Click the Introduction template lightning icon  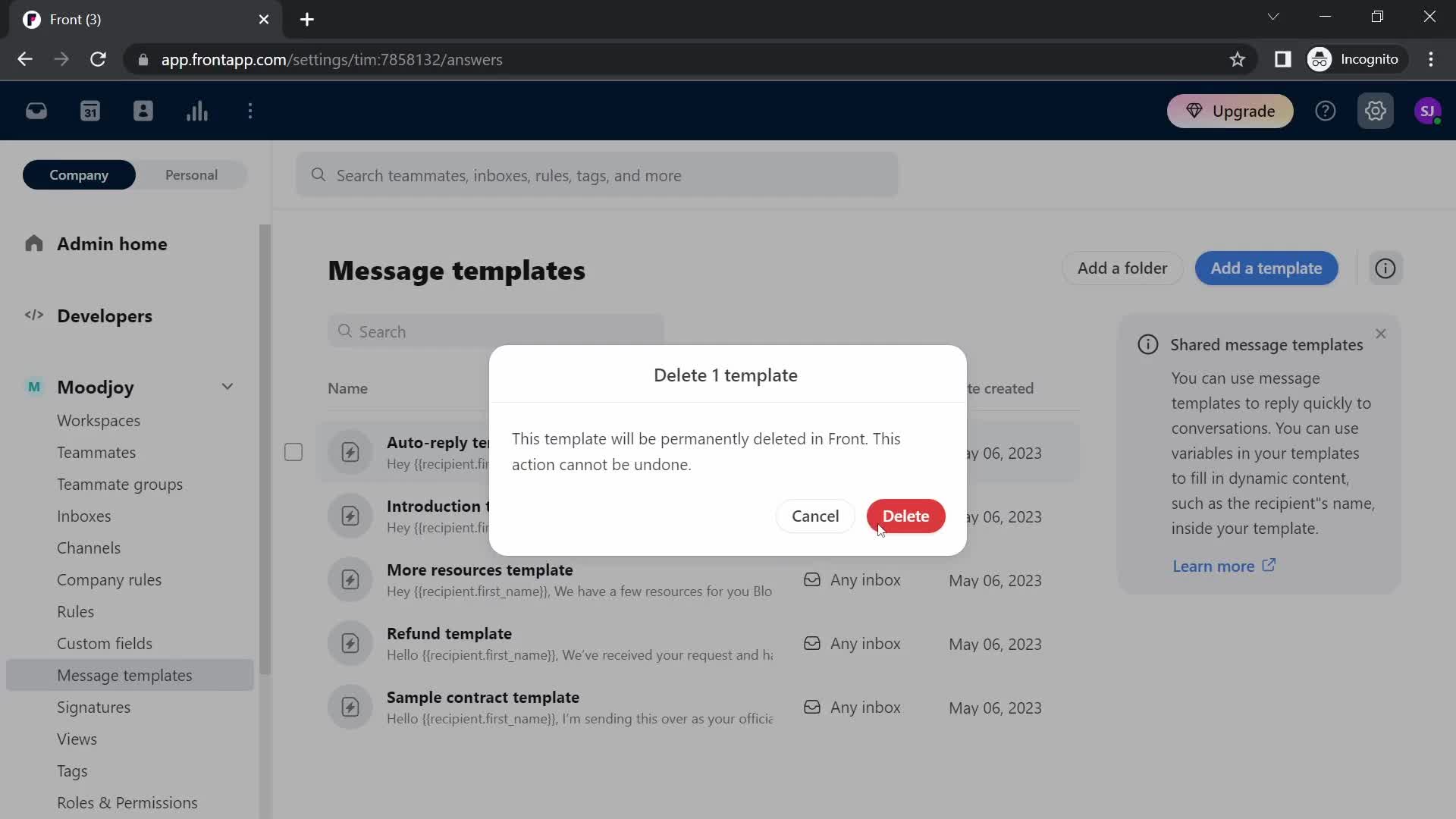click(350, 516)
